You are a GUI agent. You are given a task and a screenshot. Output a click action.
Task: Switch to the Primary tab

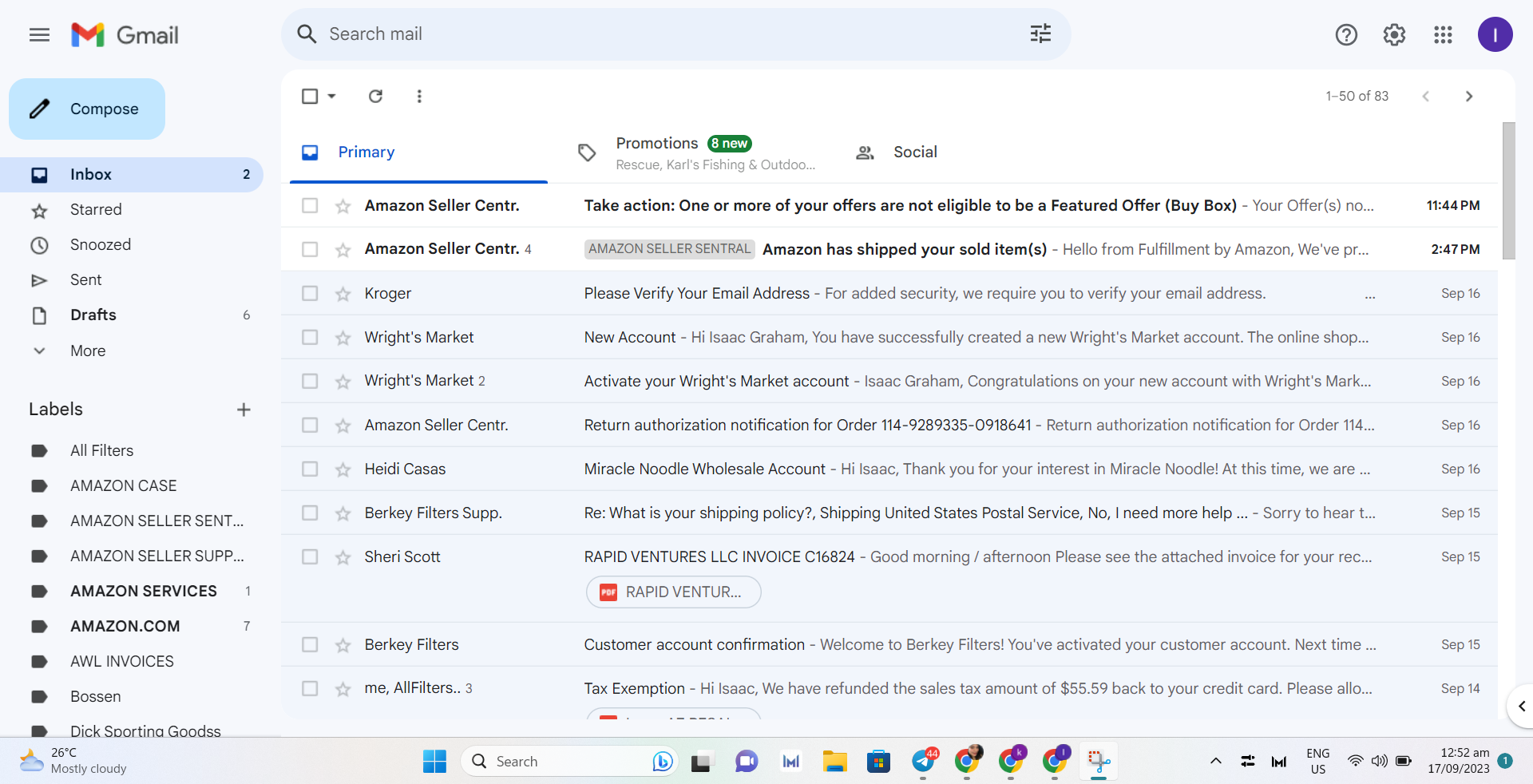coord(419,152)
